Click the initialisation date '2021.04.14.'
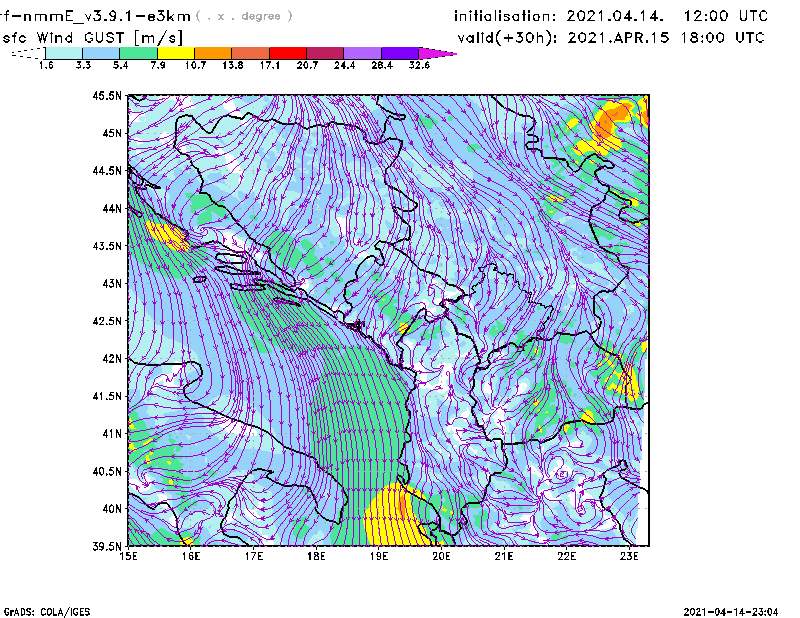Viewport: 800px width, 618px height. coord(615,16)
